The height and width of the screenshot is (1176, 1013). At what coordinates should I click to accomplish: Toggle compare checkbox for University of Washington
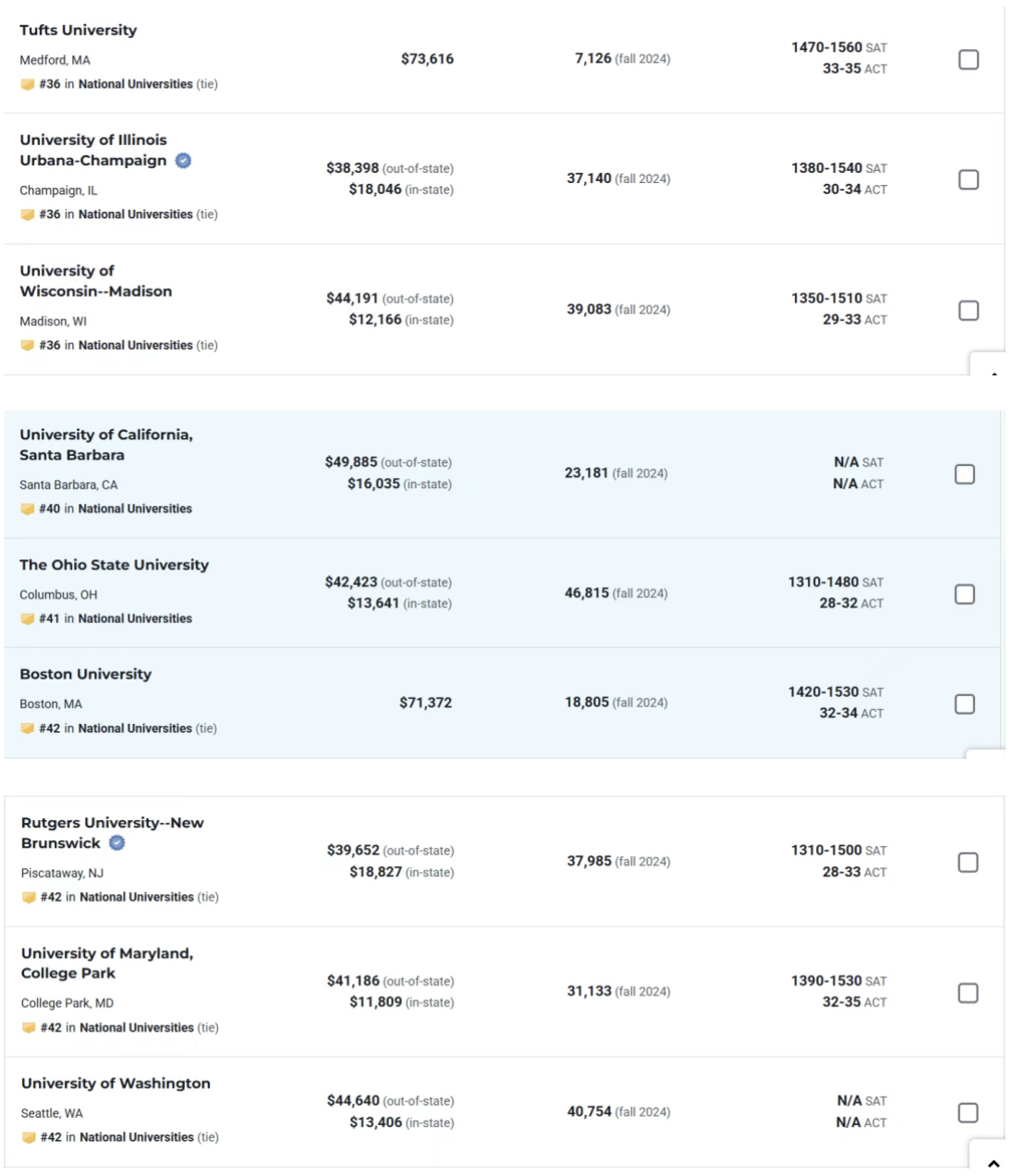point(968,1112)
